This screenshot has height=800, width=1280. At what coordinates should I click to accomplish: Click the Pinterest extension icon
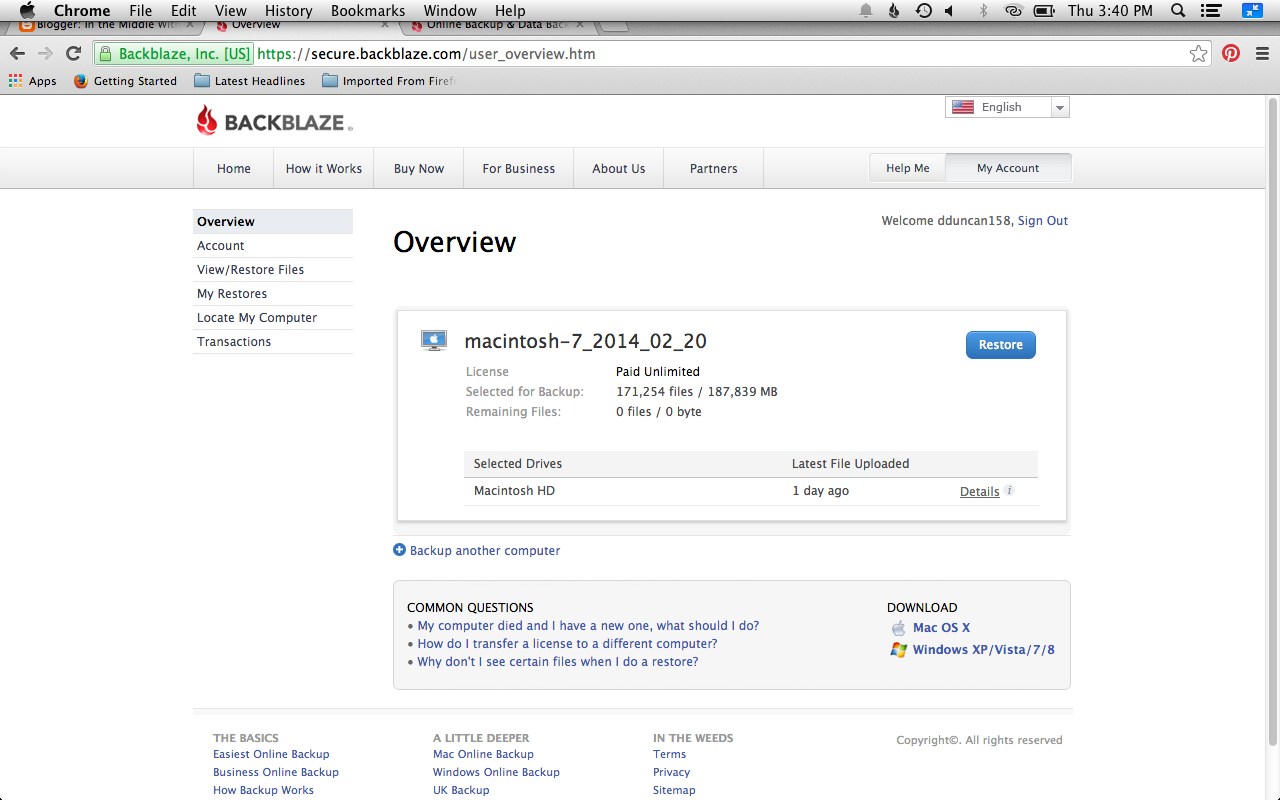click(x=1231, y=54)
